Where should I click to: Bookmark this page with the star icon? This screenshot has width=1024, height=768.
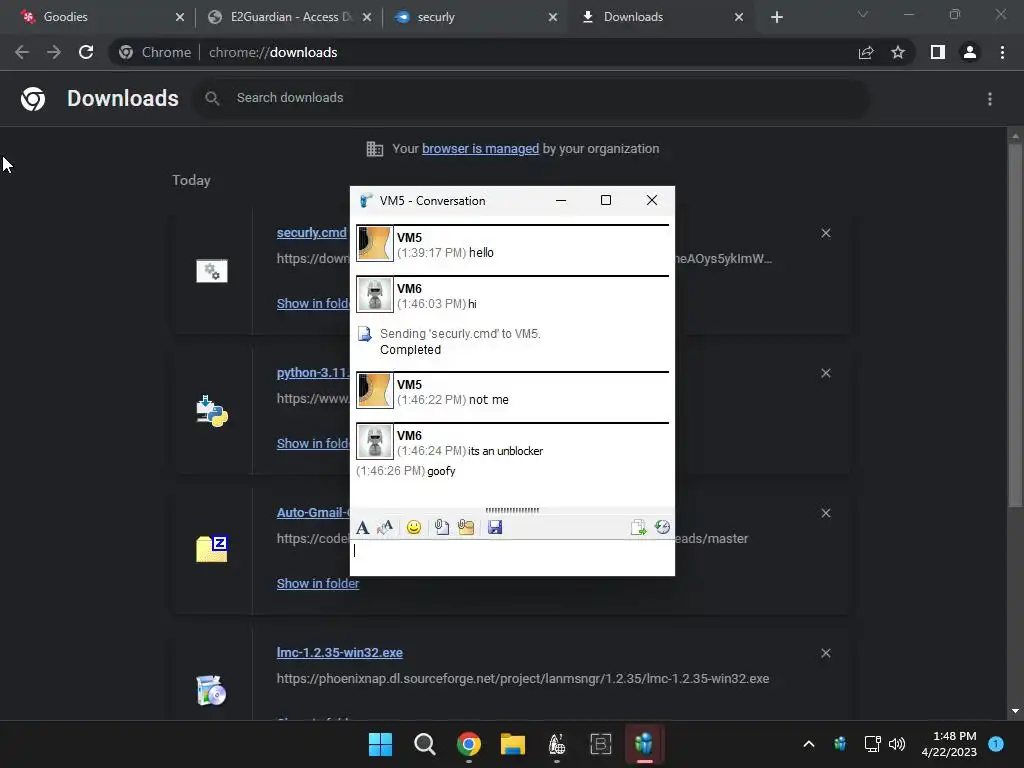898,52
